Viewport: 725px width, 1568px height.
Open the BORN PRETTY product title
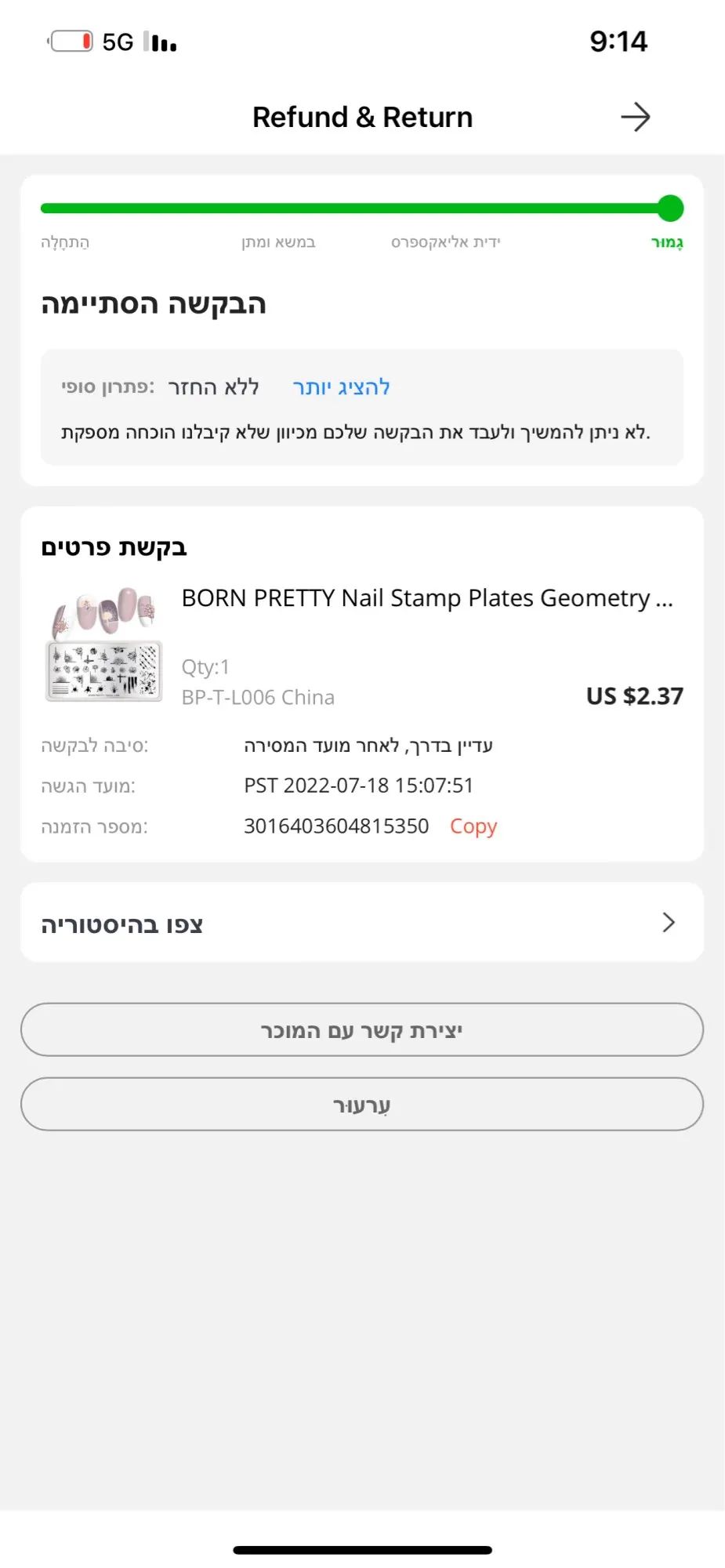(x=427, y=598)
